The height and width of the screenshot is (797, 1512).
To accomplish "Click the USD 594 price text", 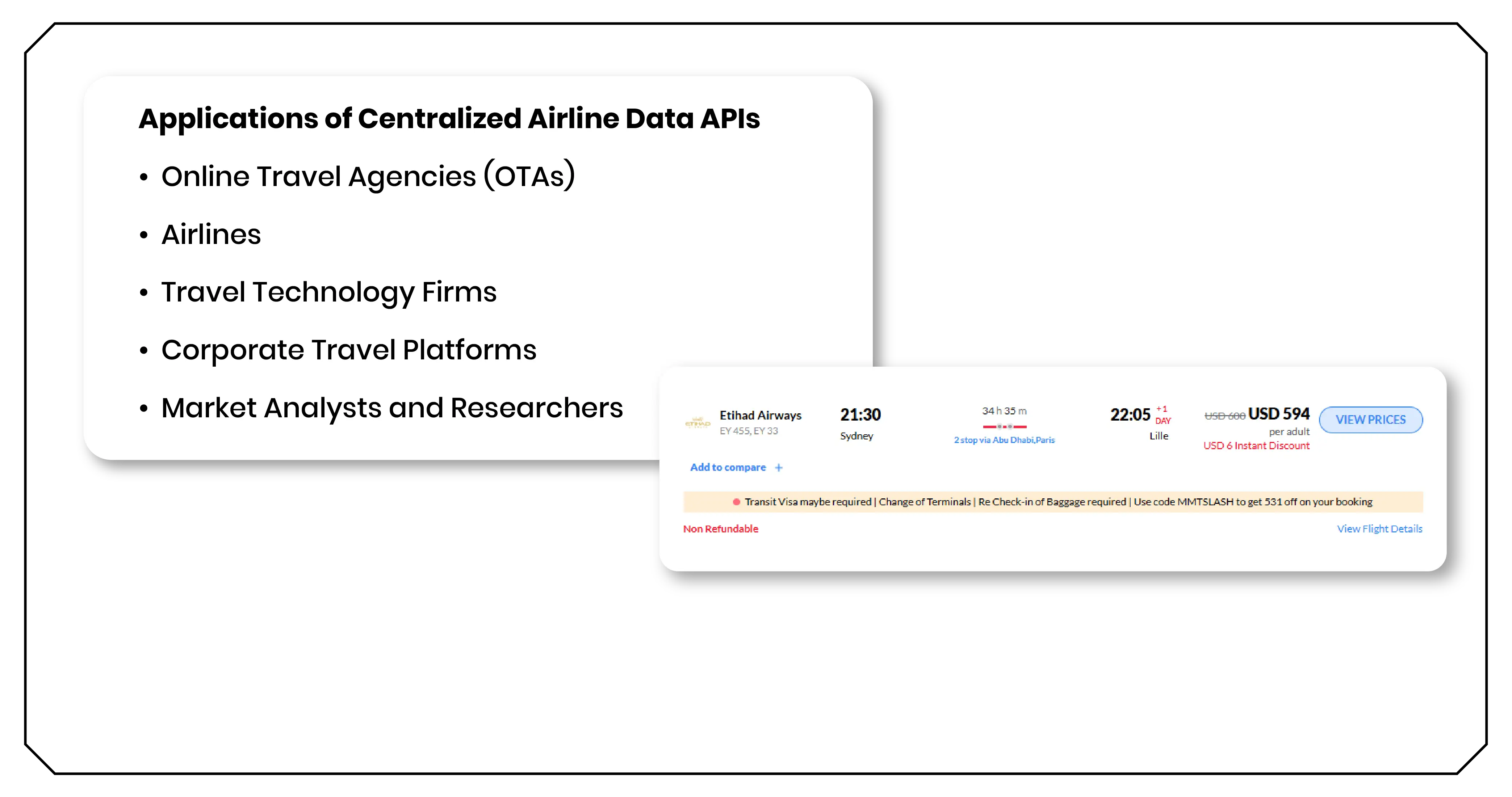I will click(1278, 413).
